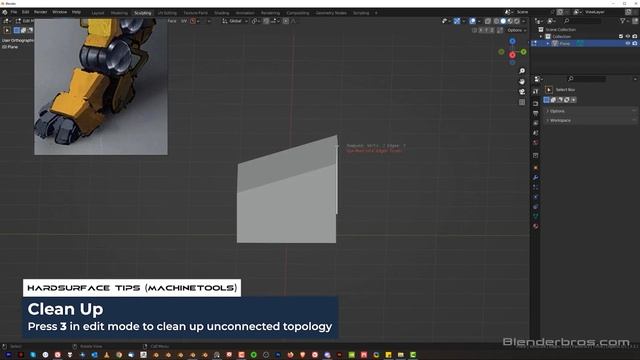Screen dimensions: 640x360
Task: Toggle snapping magnet icon
Action: 266,21
